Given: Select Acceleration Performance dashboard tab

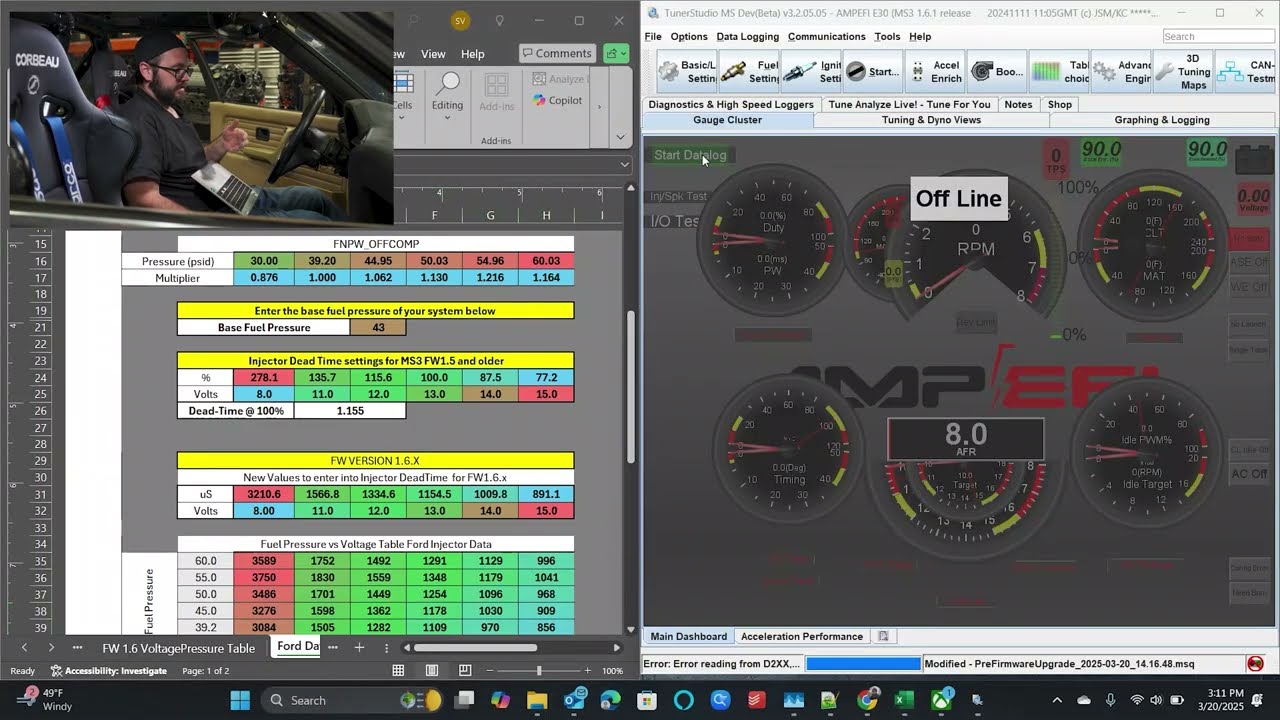Looking at the screenshot, I should (x=802, y=636).
